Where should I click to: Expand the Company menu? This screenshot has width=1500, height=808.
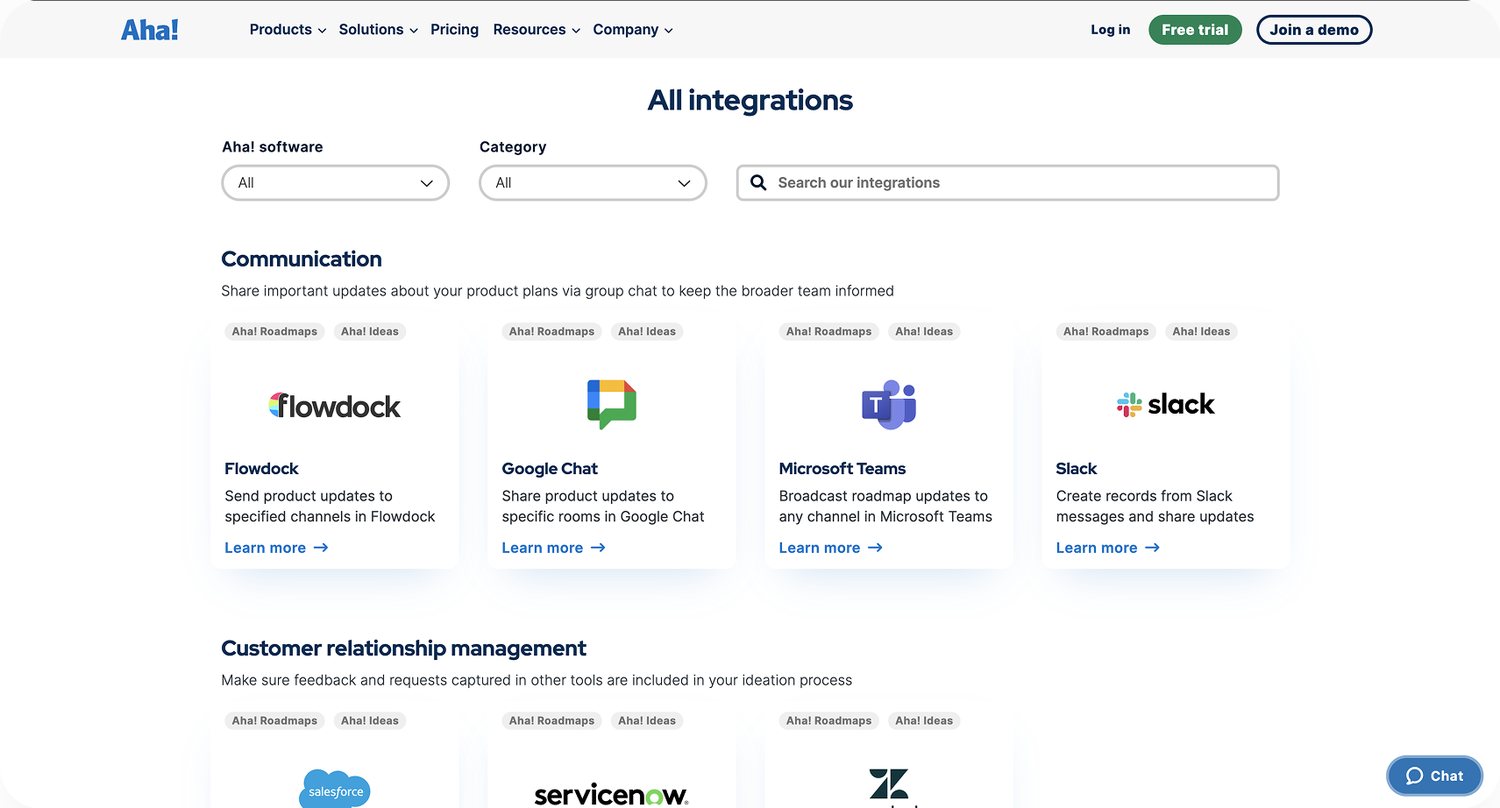(633, 30)
